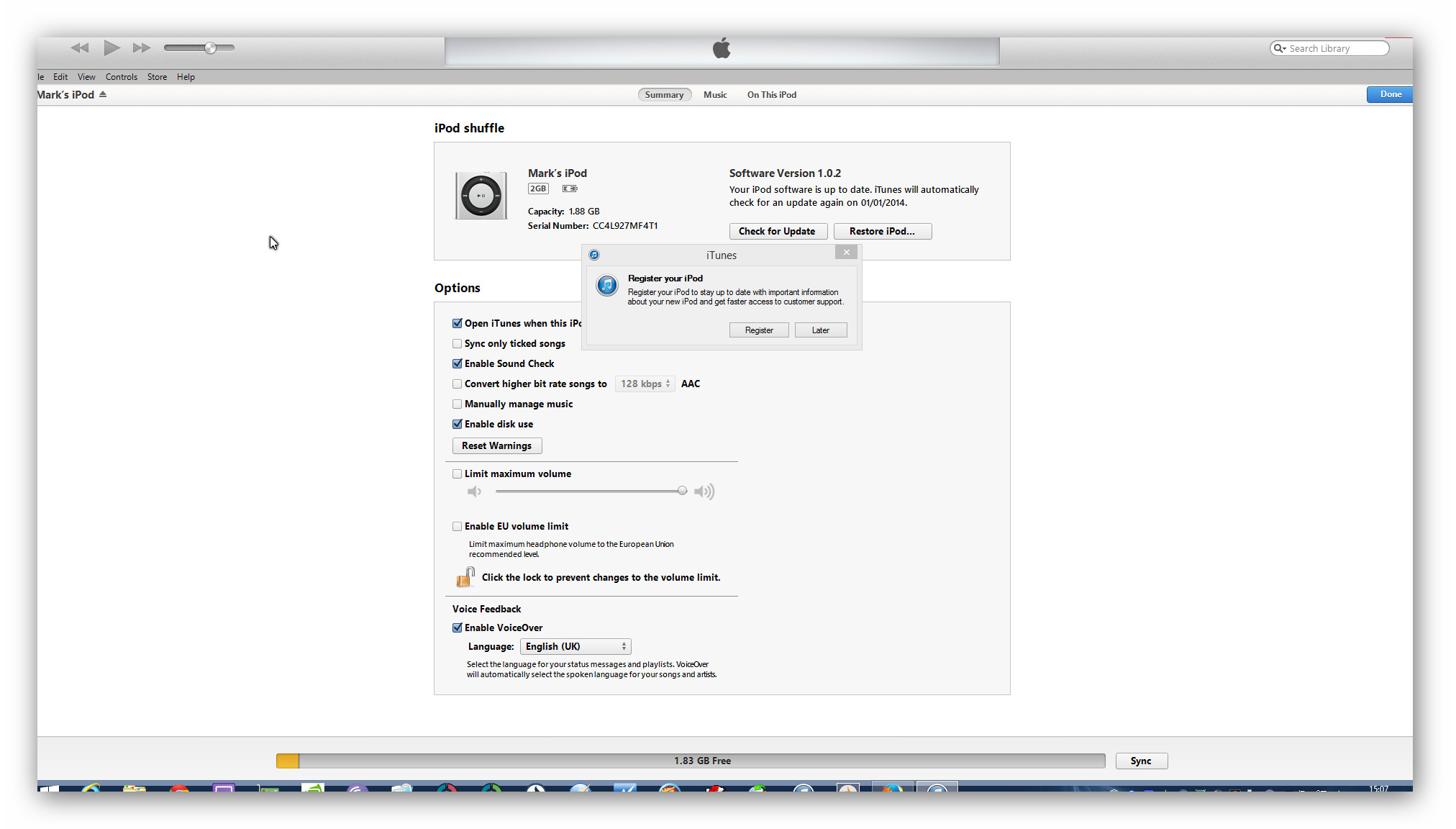Open the 128 kbps bit rate dropdown
This screenshot has width=1456, height=829.
pos(645,384)
